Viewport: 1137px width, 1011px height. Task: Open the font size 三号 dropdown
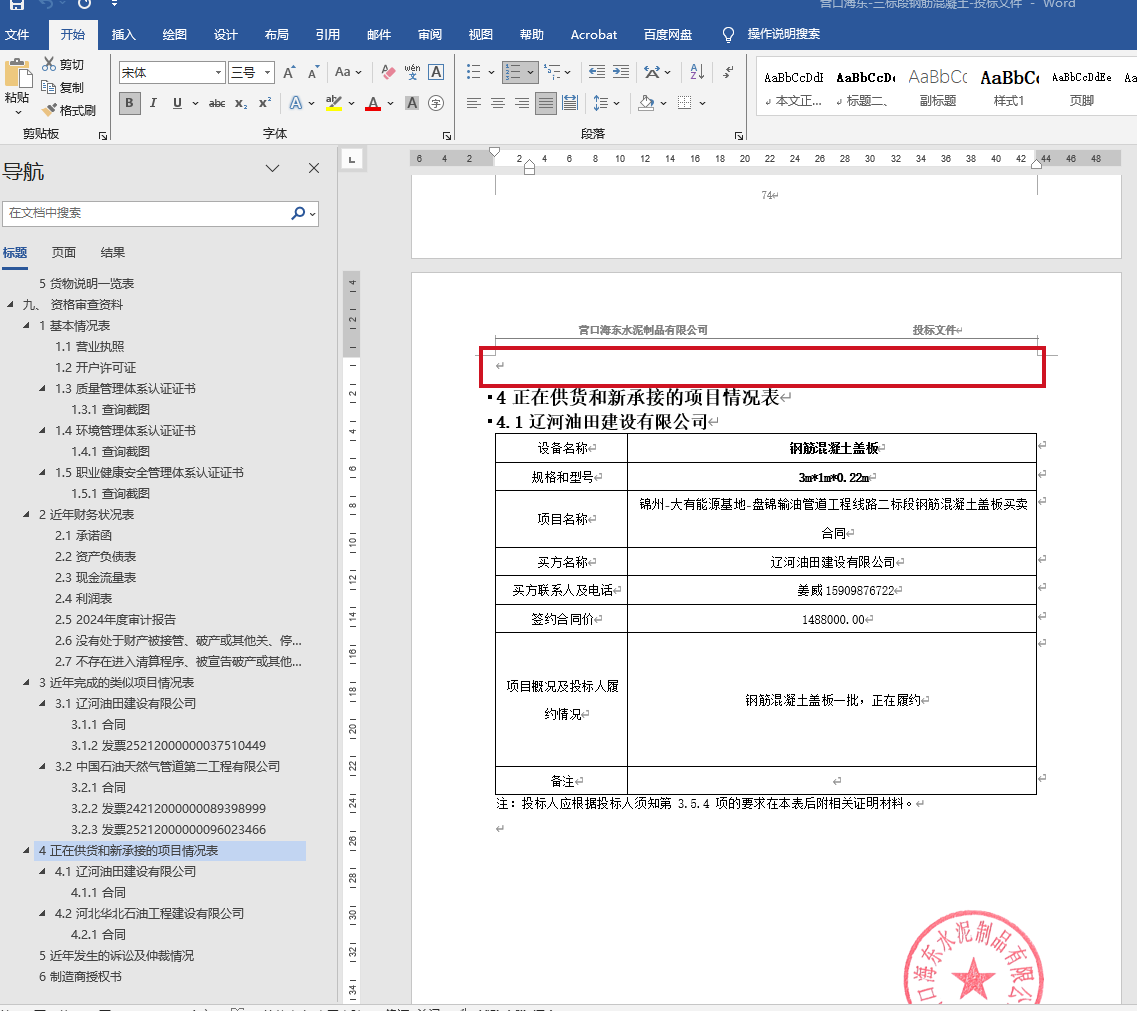(268, 73)
